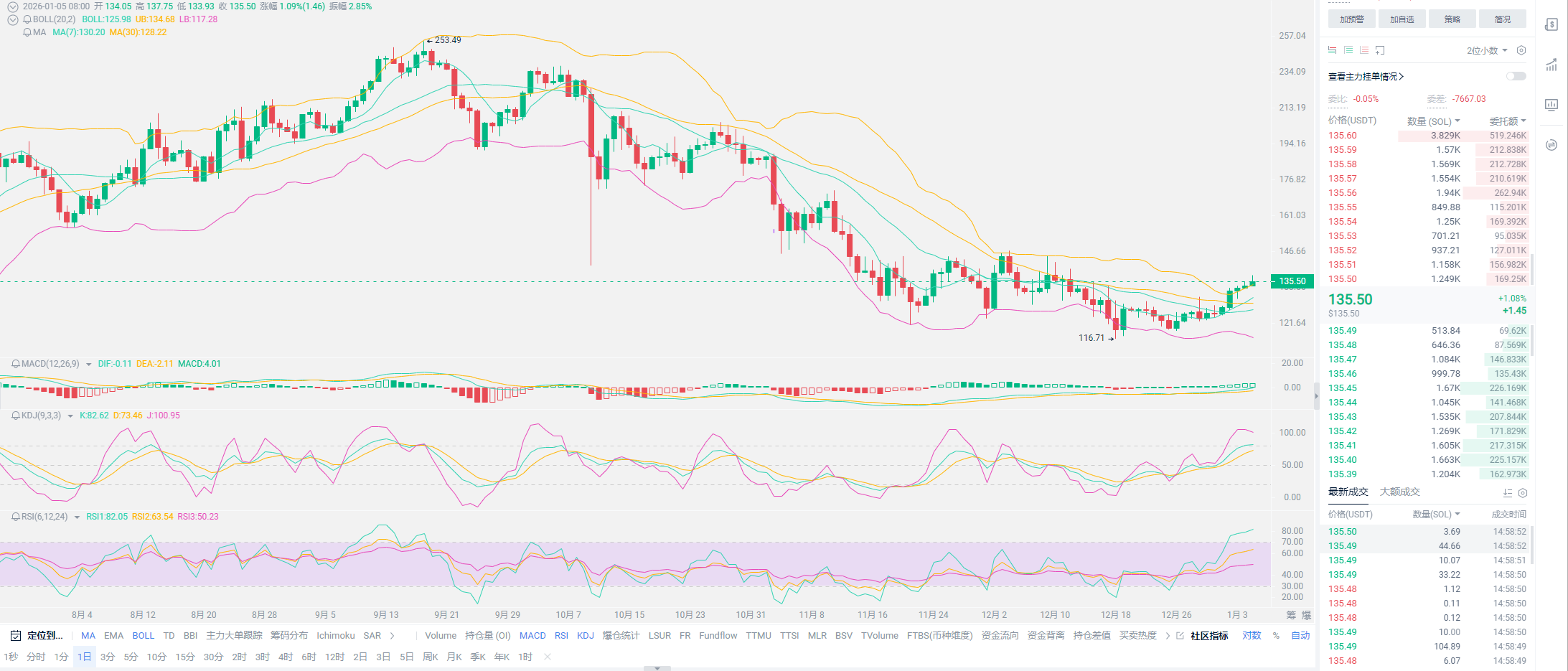
Task: Open the 2位小数 decimal precision dropdown
Action: tap(1486, 50)
